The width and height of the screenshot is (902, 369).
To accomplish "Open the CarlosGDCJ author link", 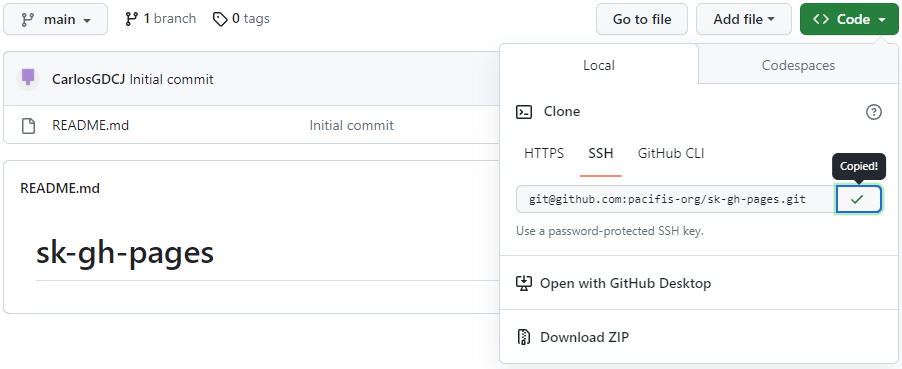I will pyautogui.click(x=89, y=79).
